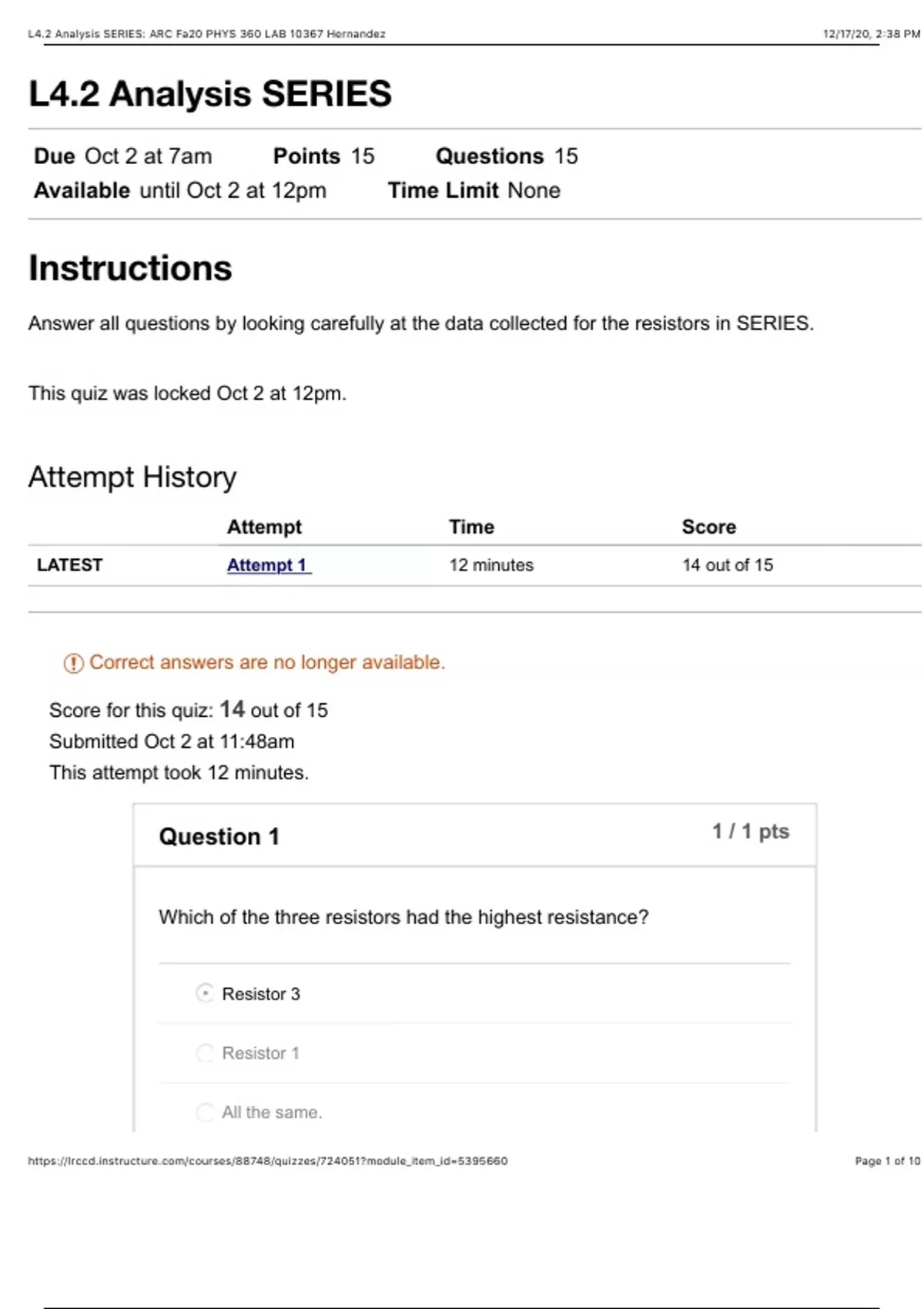
Task: Click the '12 minutes' time cell
Action: 491,565
